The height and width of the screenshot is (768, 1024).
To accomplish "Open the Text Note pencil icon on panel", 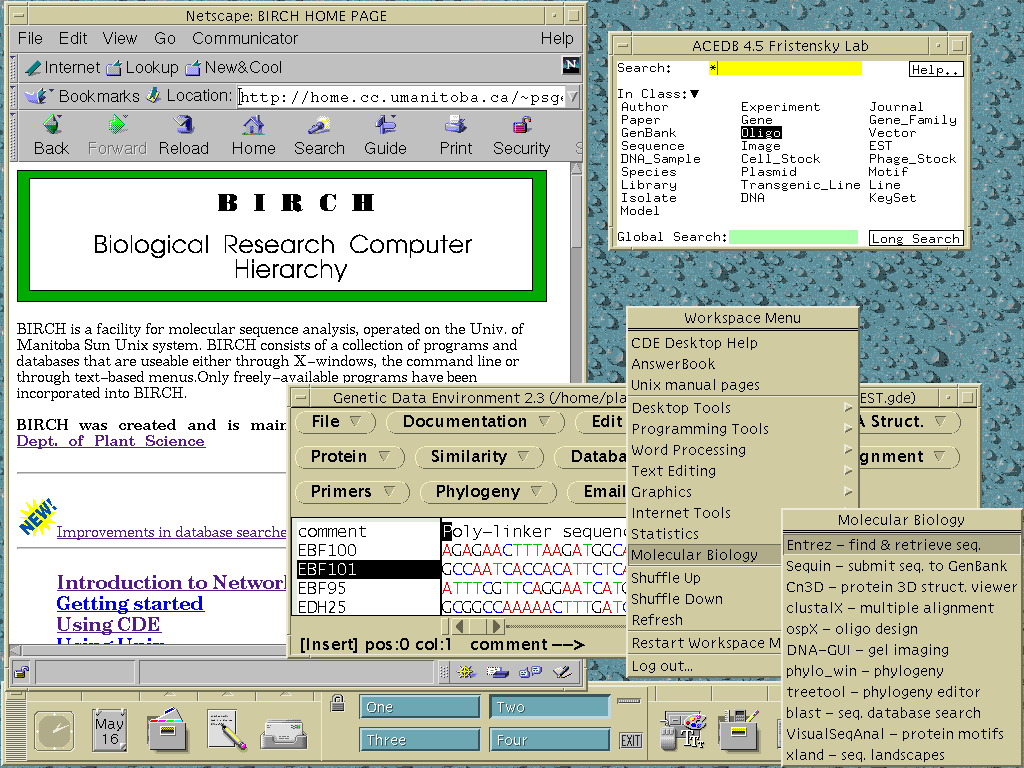I will click(226, 730).
